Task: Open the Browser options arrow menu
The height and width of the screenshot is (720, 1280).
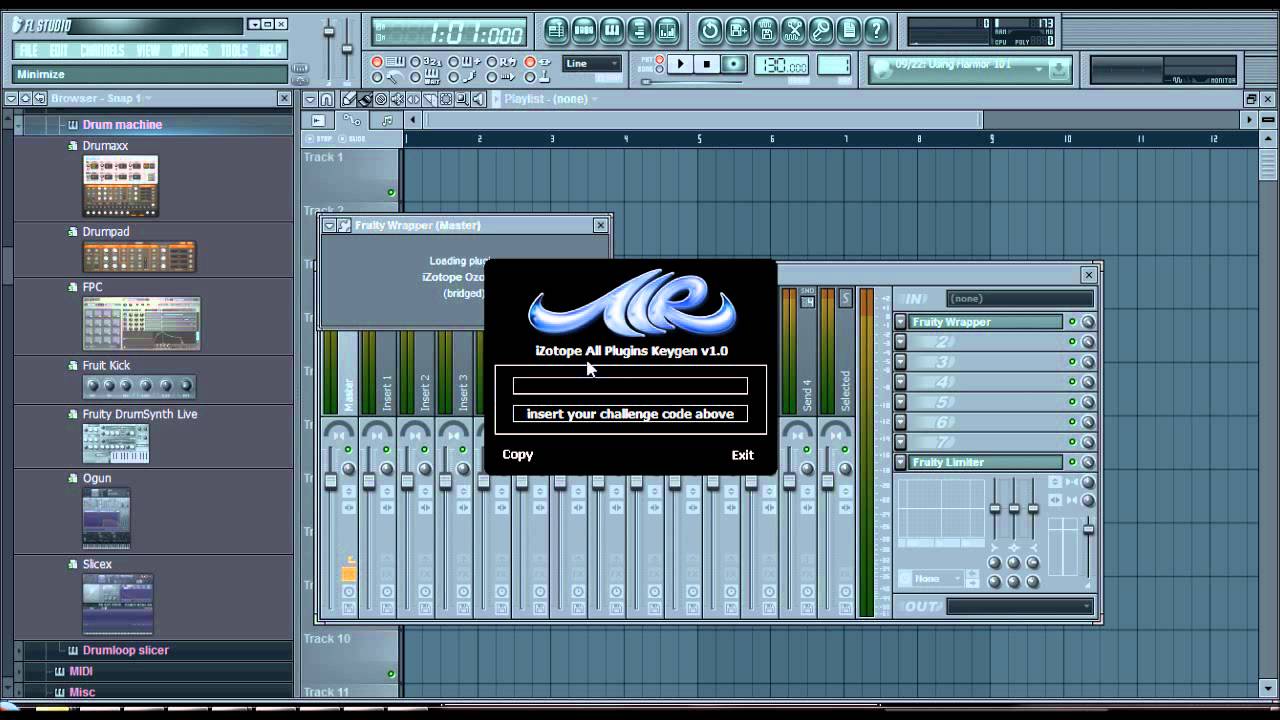Action: tap(12, 98)
